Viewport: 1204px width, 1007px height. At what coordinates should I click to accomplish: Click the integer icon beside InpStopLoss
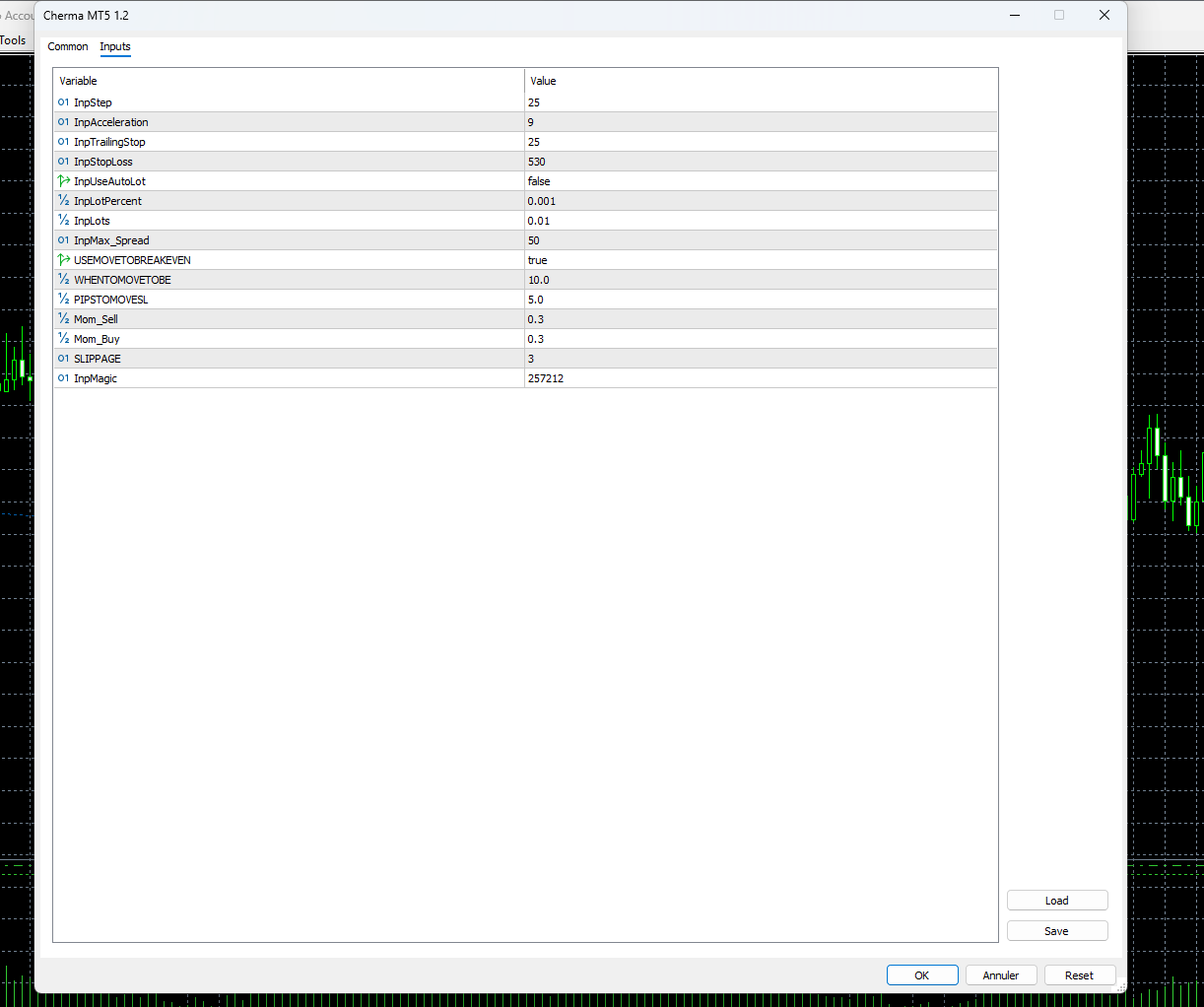tap(63, 162)
